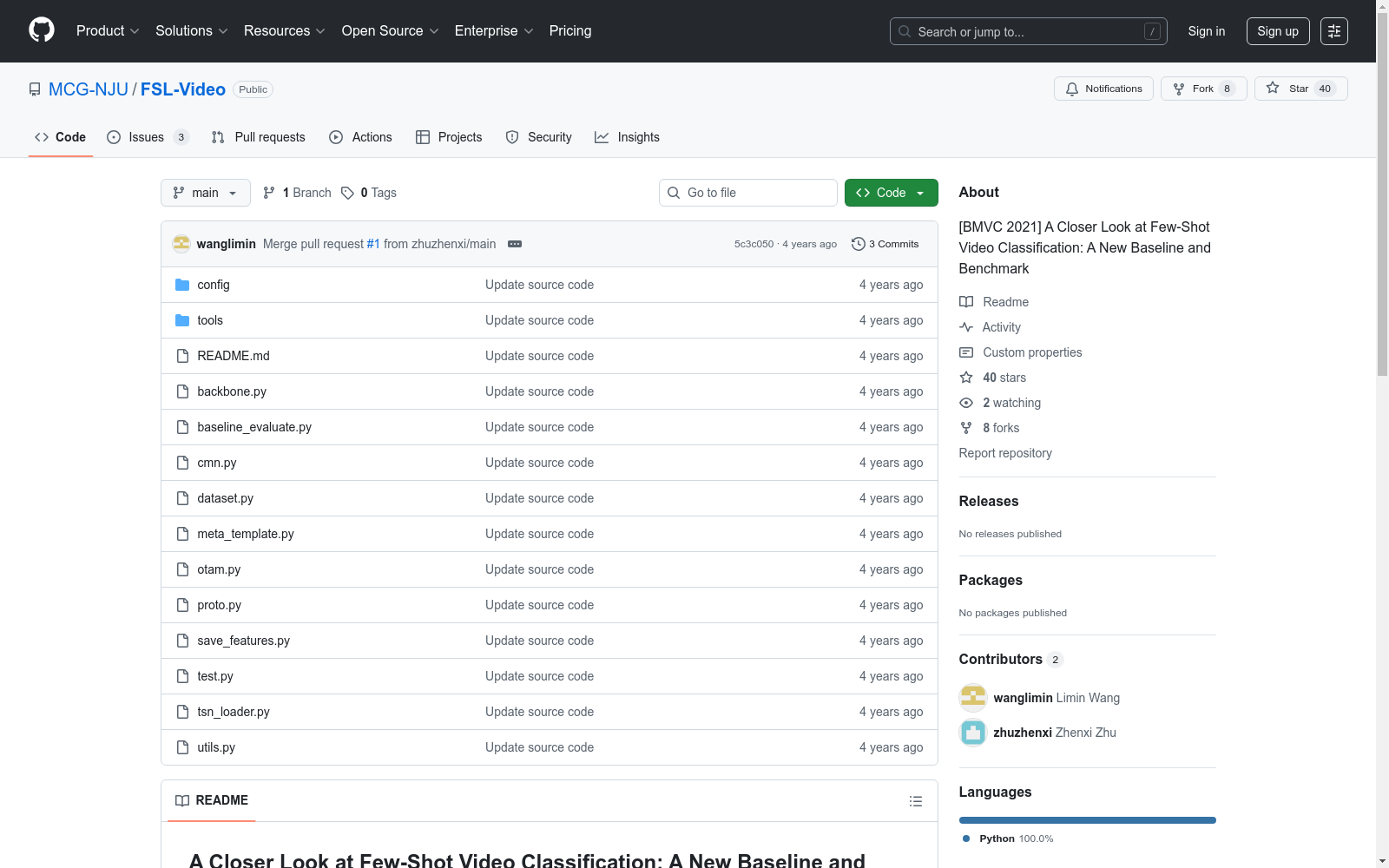Star the FSL-Video repository

(x=1300, y=89)
